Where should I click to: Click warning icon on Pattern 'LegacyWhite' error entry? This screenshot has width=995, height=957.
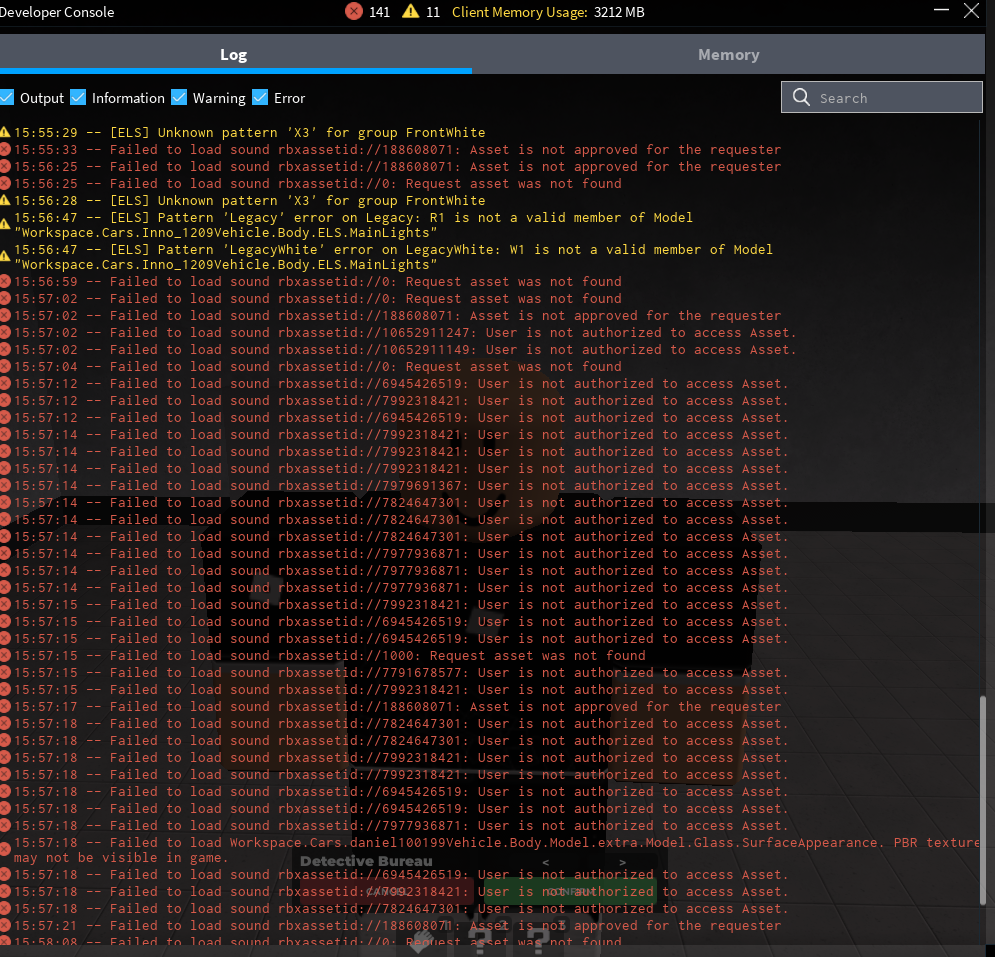5,250
